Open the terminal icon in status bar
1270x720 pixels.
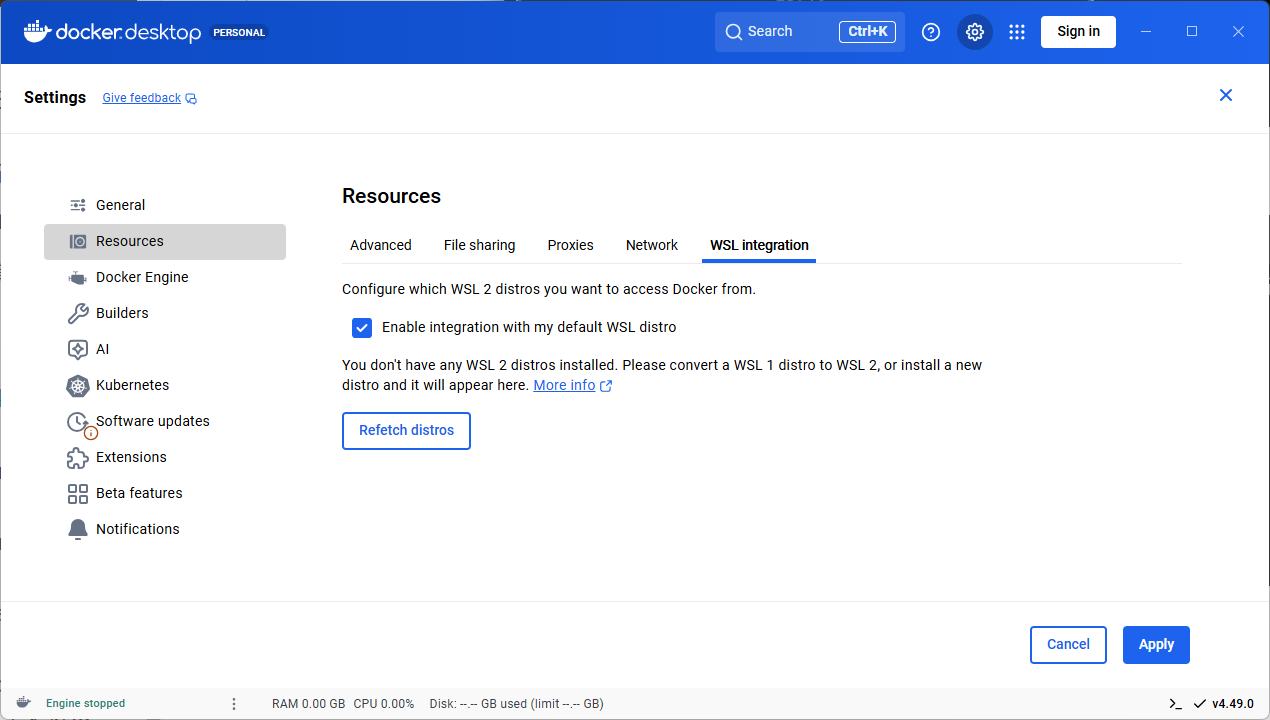click(1176, 703)
